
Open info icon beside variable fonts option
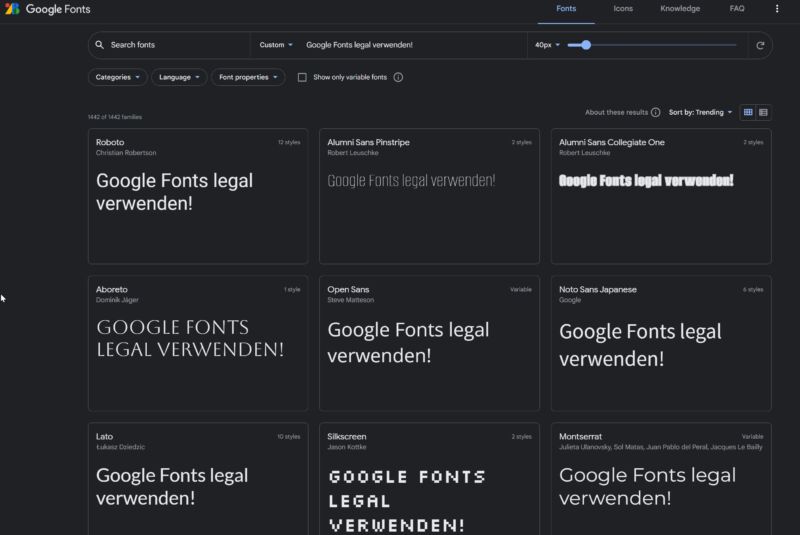coord(398,78)
